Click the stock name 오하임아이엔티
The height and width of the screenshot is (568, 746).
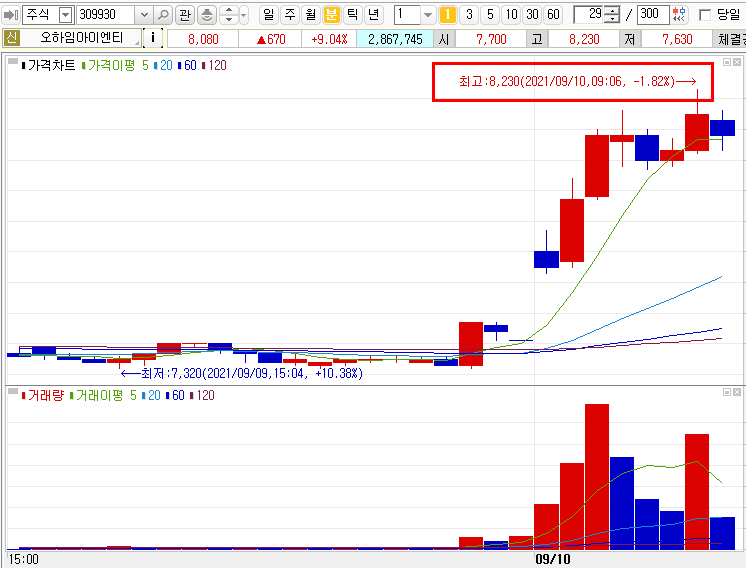(81, 38)
